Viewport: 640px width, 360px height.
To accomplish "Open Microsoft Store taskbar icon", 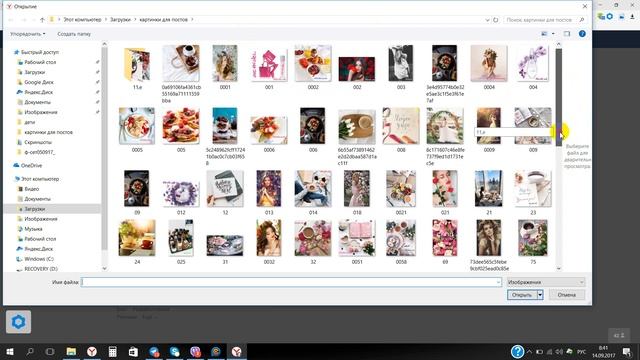I will pyautogui.click(x=133, y=351).
